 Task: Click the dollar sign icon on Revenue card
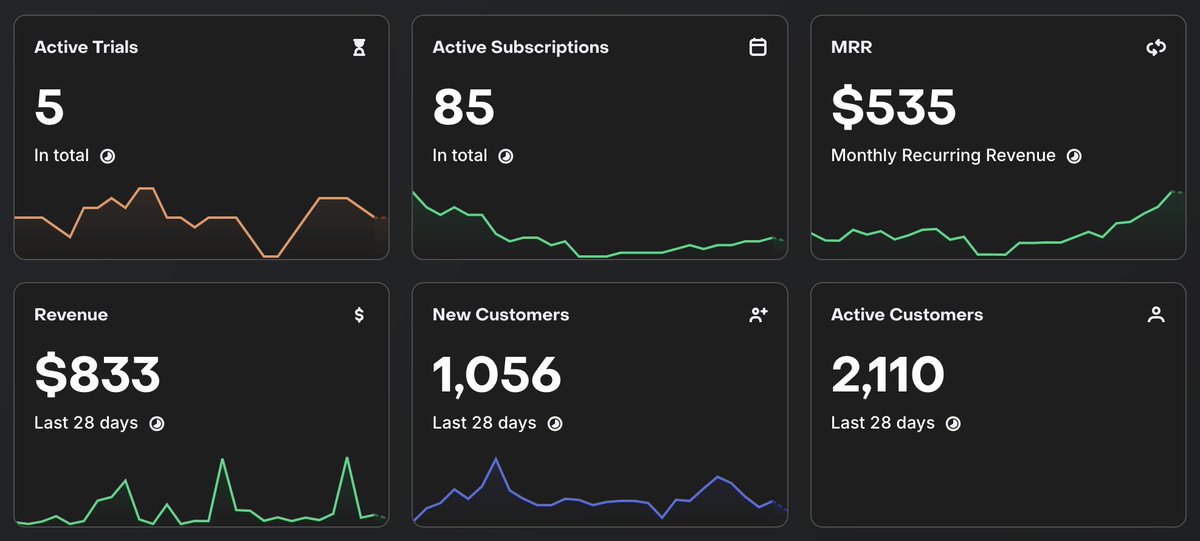coord(359,315)
